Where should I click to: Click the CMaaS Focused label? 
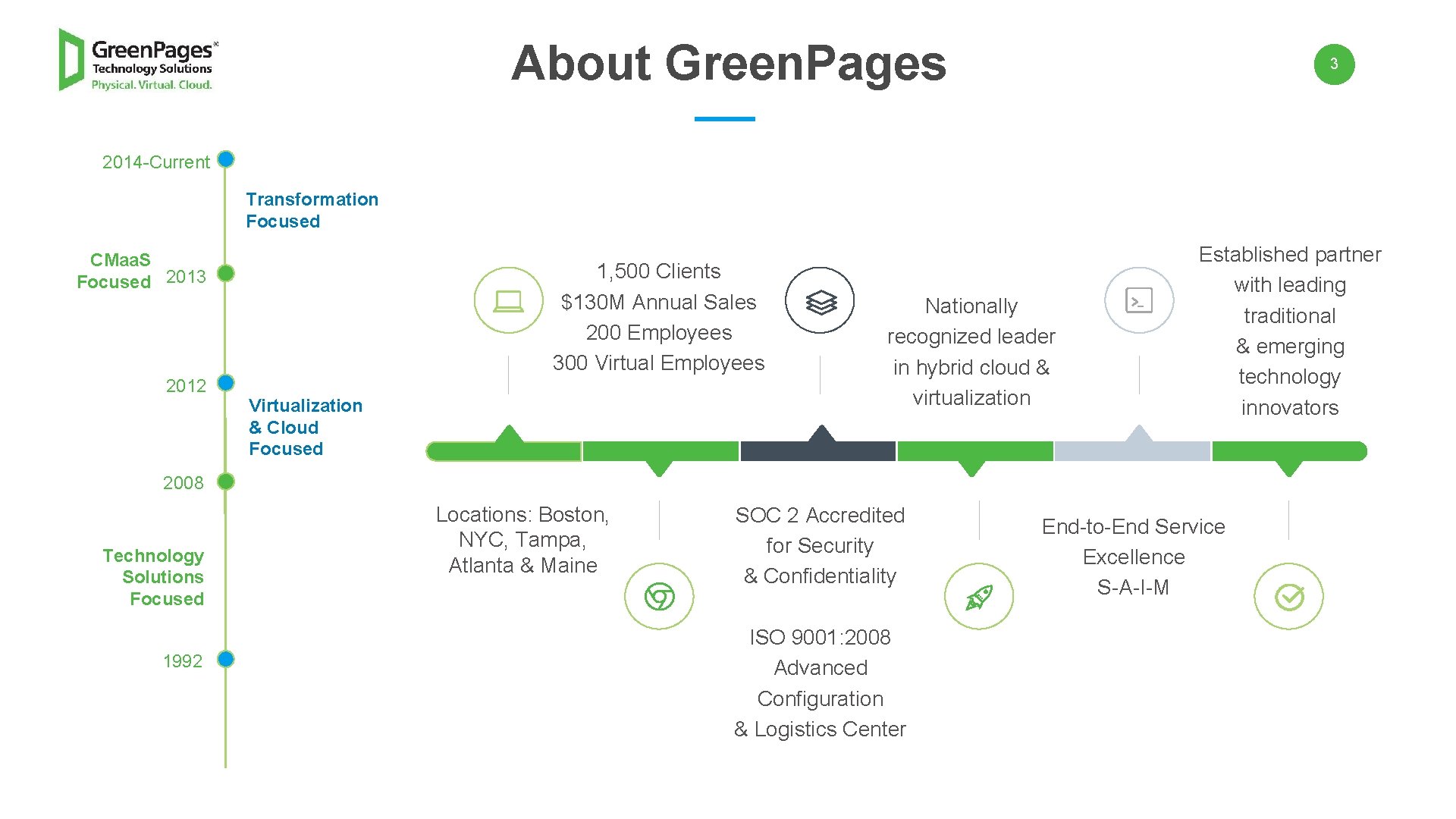point(115,271)
